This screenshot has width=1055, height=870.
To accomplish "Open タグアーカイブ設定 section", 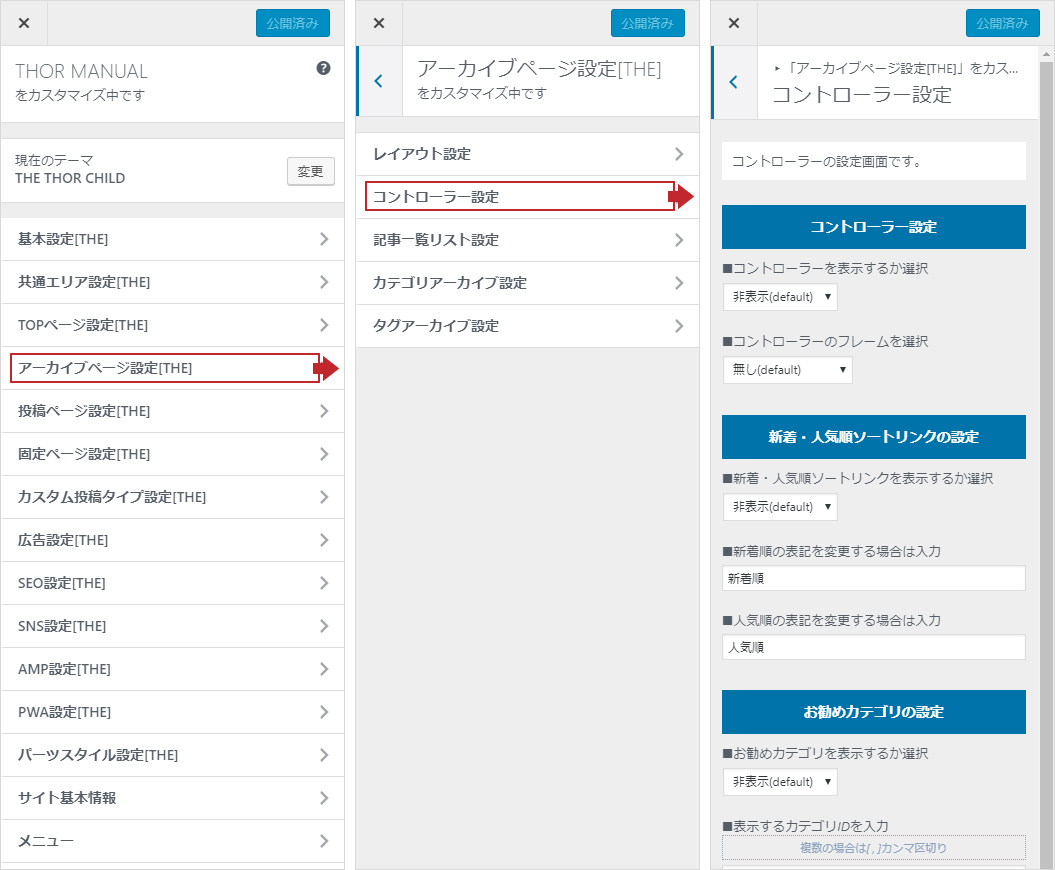I will tap(527, 326).
